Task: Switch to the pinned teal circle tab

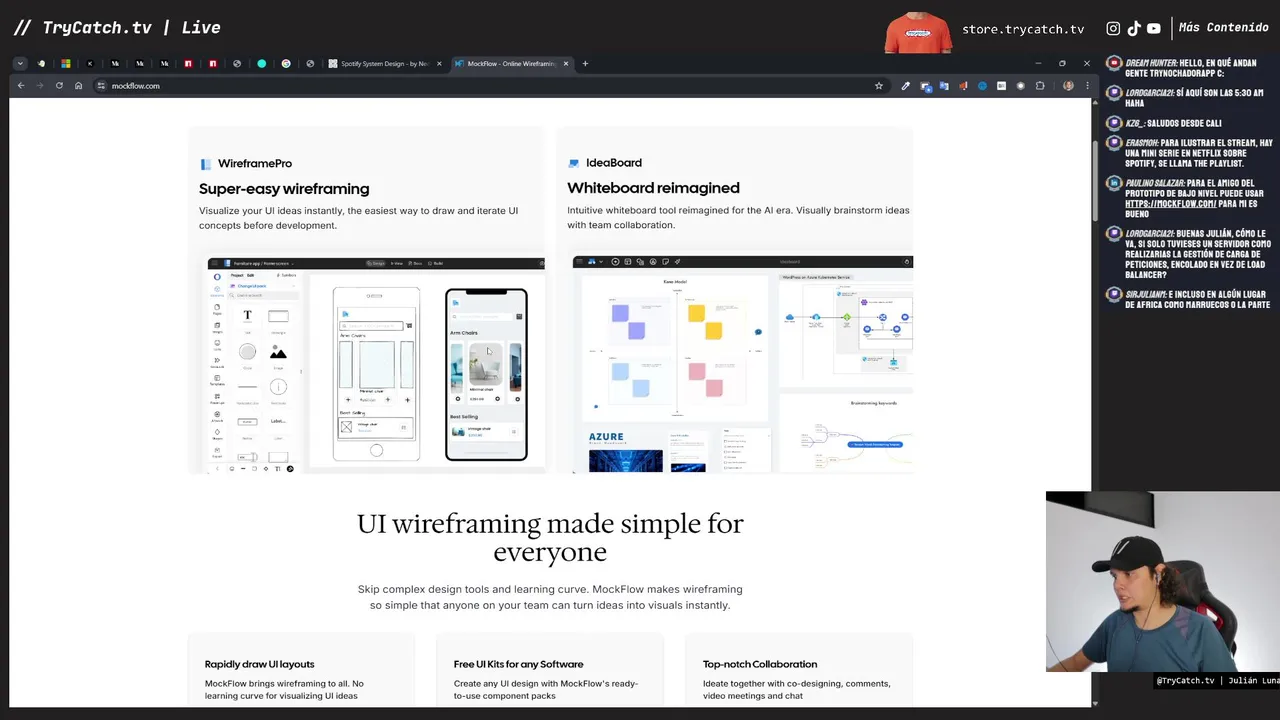Action: 262,63
